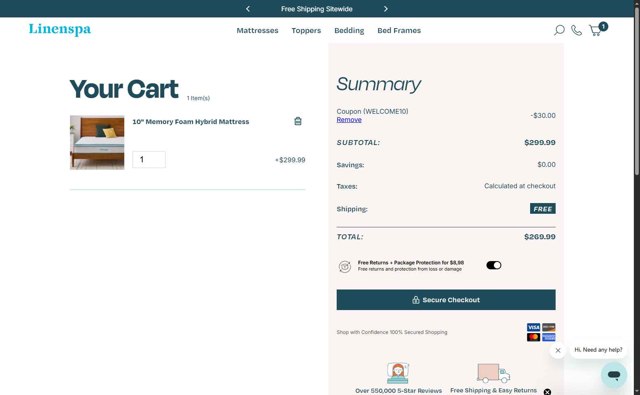The width and height of the screenshot is (640, 395).
Task: Click 'Shop with Confidence 100% Secured Shopping' text
Action: pyautogui.click(x=392, y=332)
